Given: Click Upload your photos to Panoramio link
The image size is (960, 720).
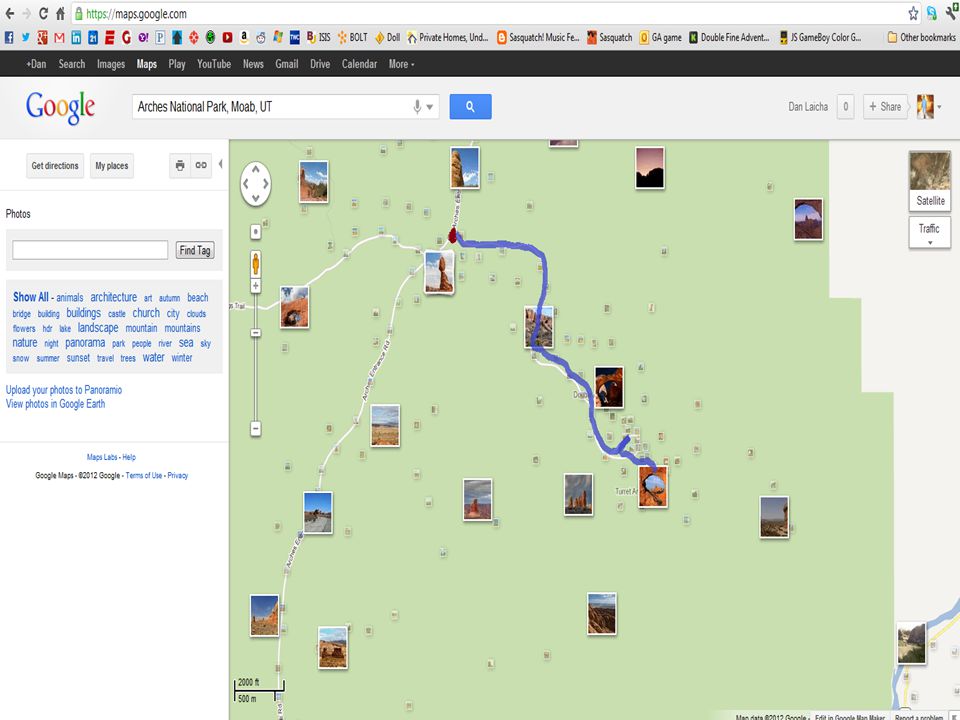Looking at the screenshot, I should click(64, 390).
